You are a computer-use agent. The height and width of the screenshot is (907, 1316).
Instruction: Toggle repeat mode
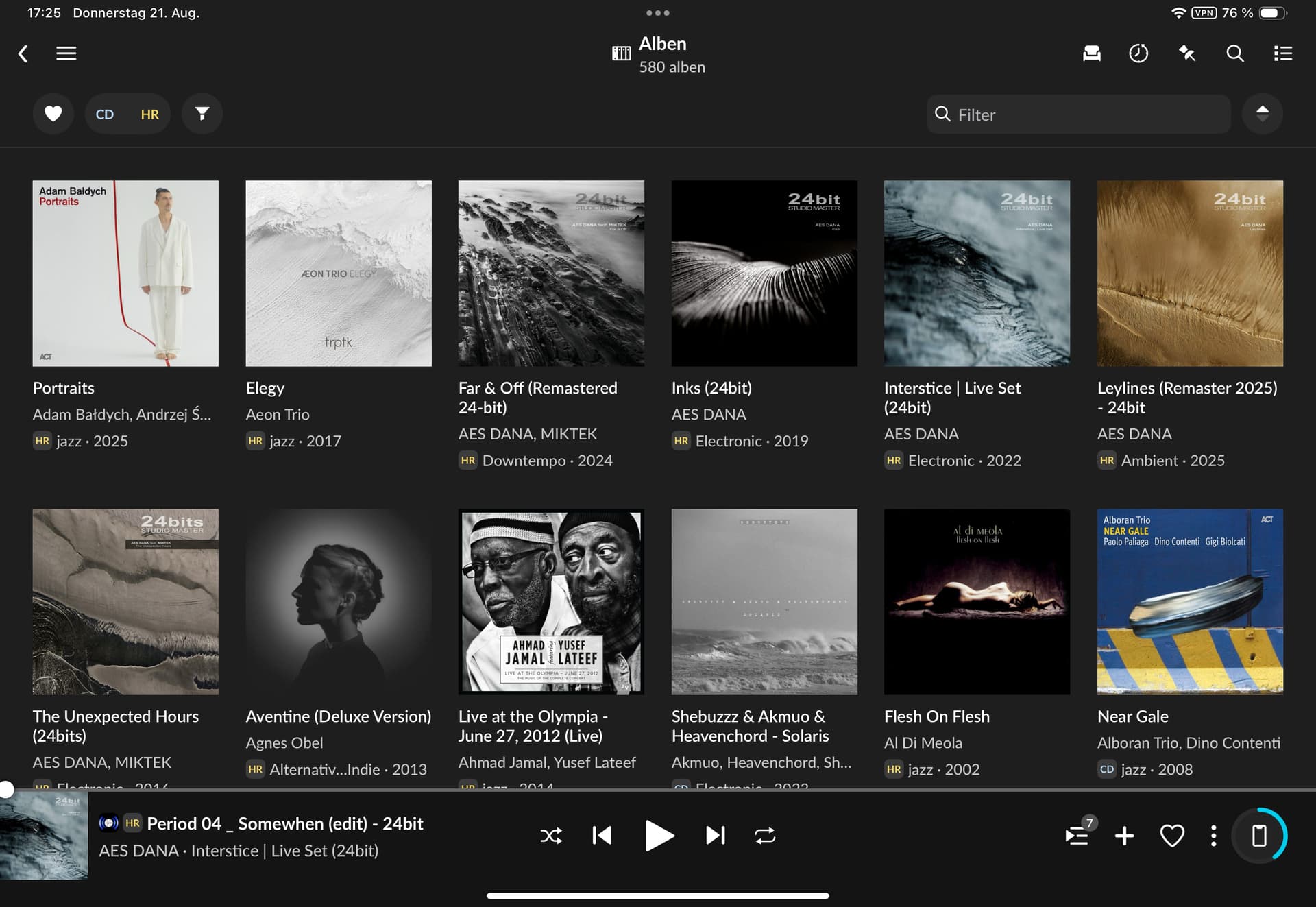pos(765,836)
